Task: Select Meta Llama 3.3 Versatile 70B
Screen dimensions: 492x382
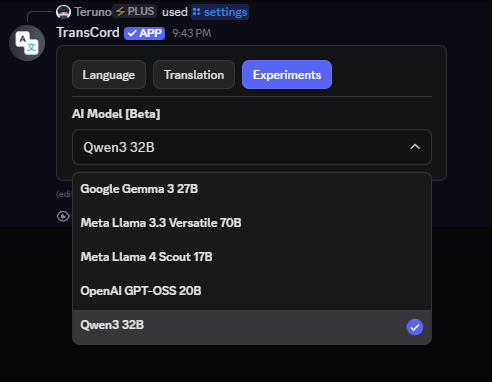Action: (252, 223)
